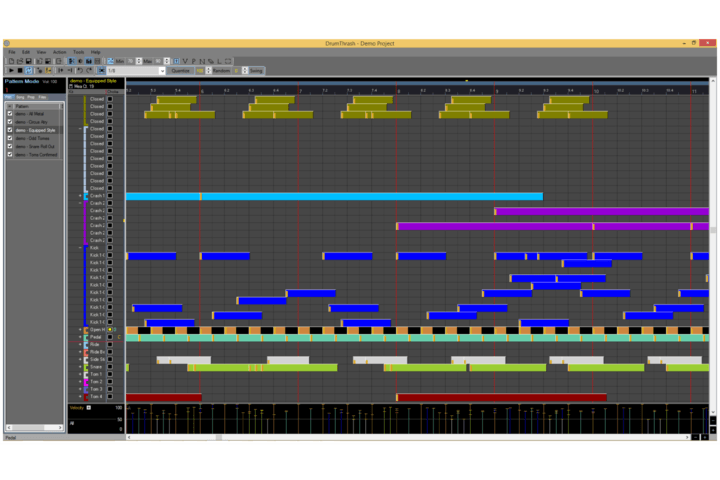Click the Play button in transport toolbar
This screenshot has width=720, height=480.
tap(12, 70)
